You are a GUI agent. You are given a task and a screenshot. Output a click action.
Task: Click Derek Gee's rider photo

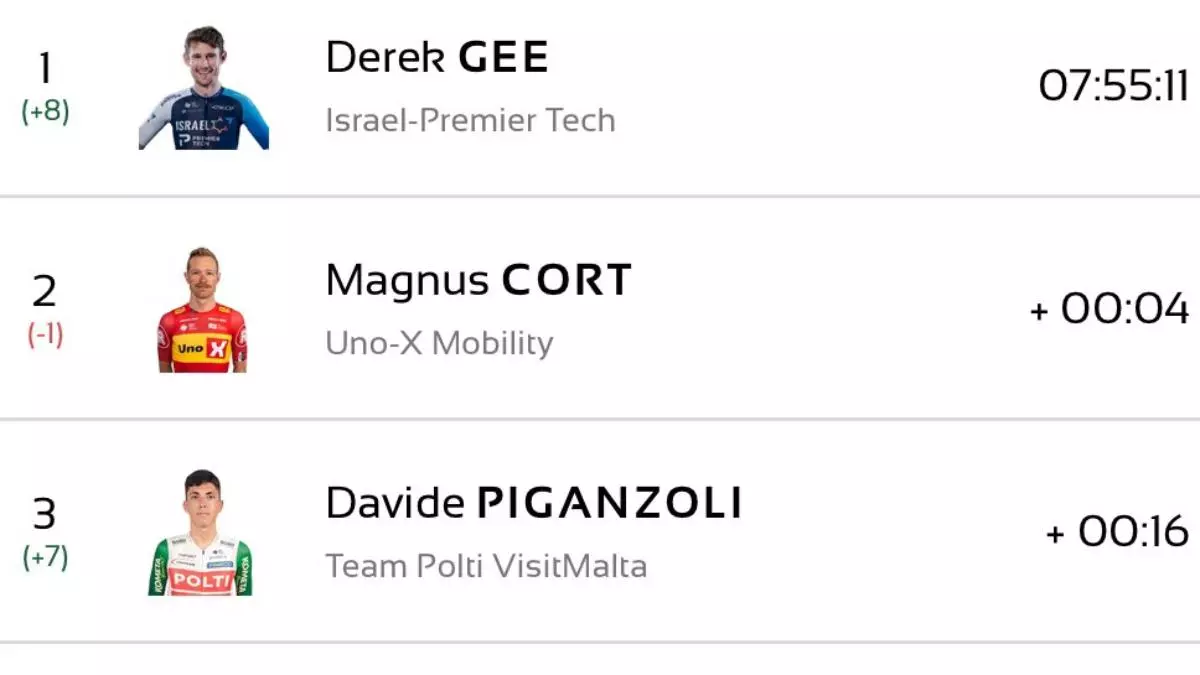pyautogui.click(x=204, y=89)
